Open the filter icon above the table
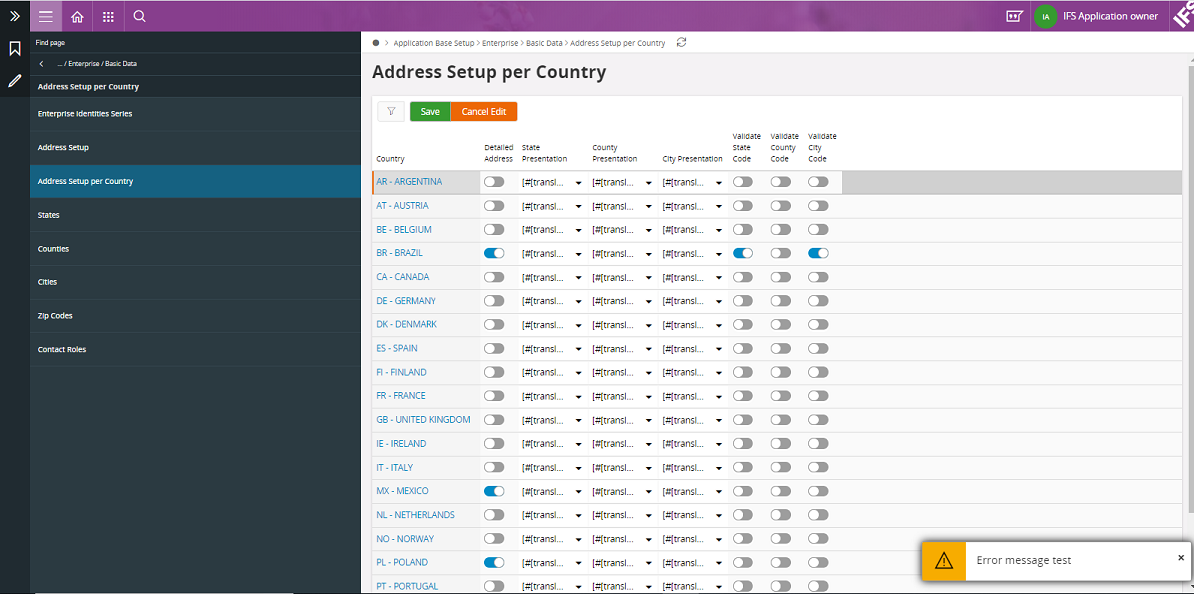This screenshot has height=594, width=1194. tap(390, 111)
